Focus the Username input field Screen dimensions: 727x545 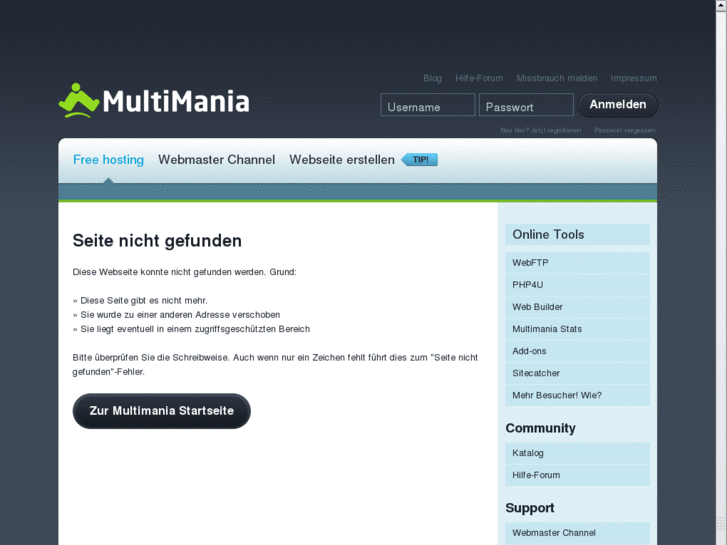point(427,105)
